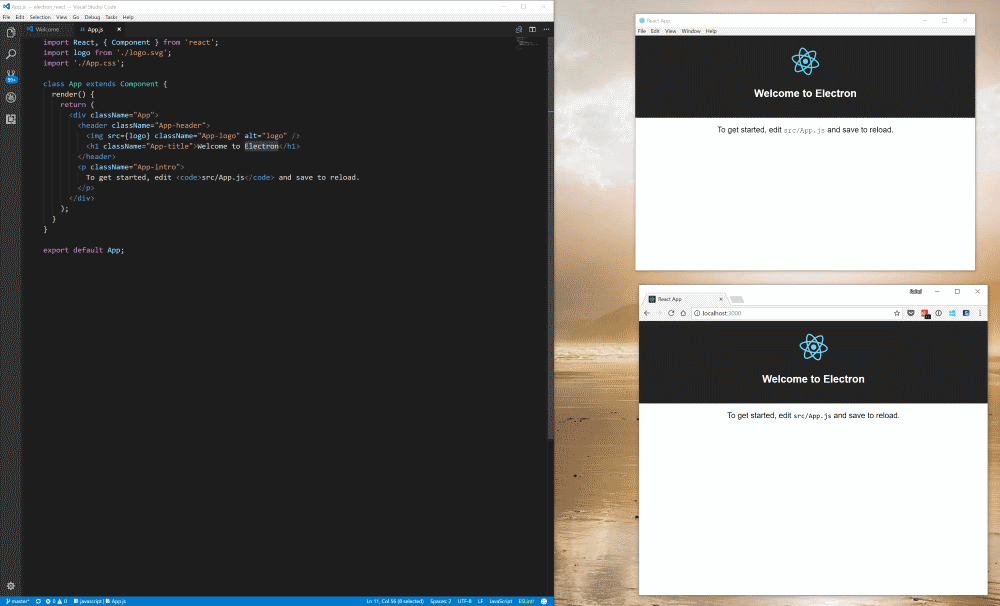Open the Explorer view in activity bar
This screenshot has height=606, width=1000.
click(11, 33)
